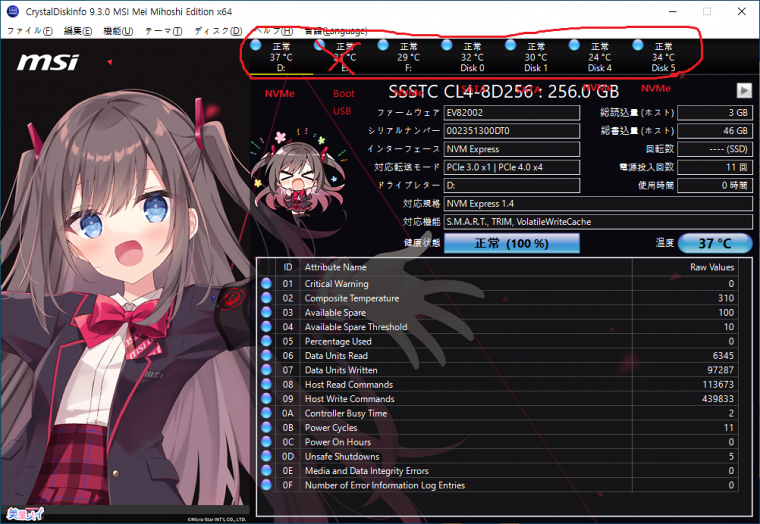Select the Power On Hours attribute name
Screen dimensions: 760x524
337,442
